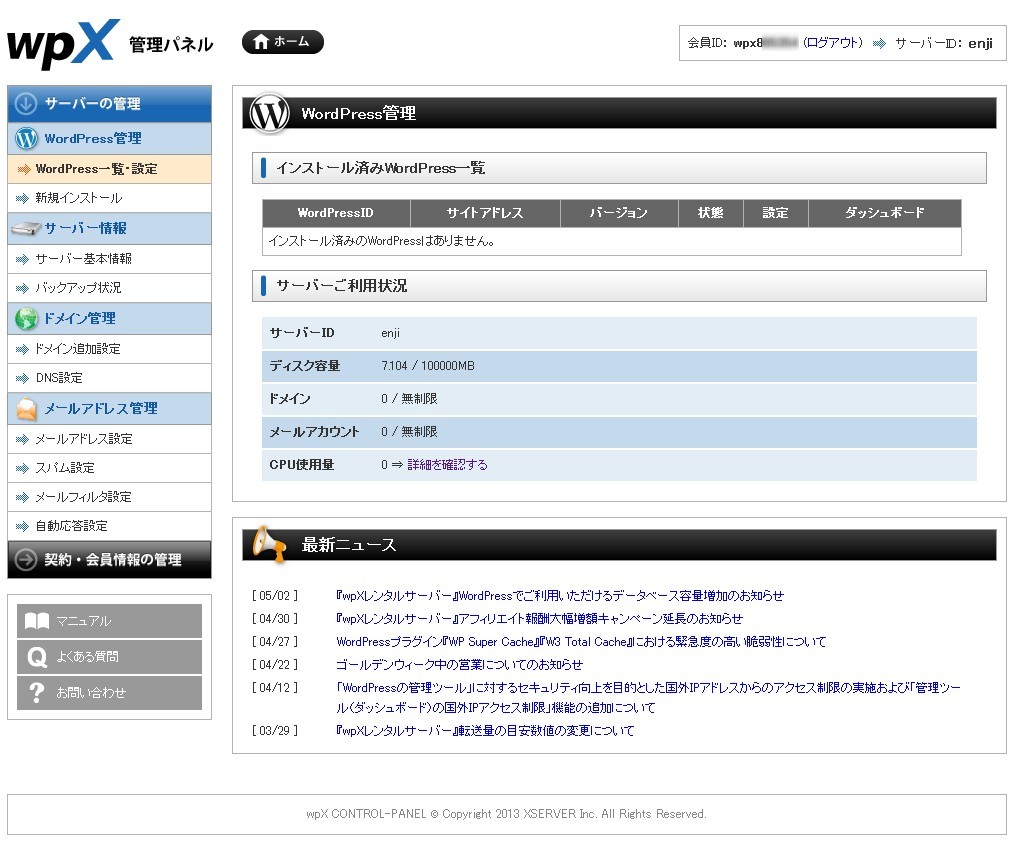Viewport: 1016px width, 845px height.
Task: Open よくある質問 page
Action: click(110, 657)
